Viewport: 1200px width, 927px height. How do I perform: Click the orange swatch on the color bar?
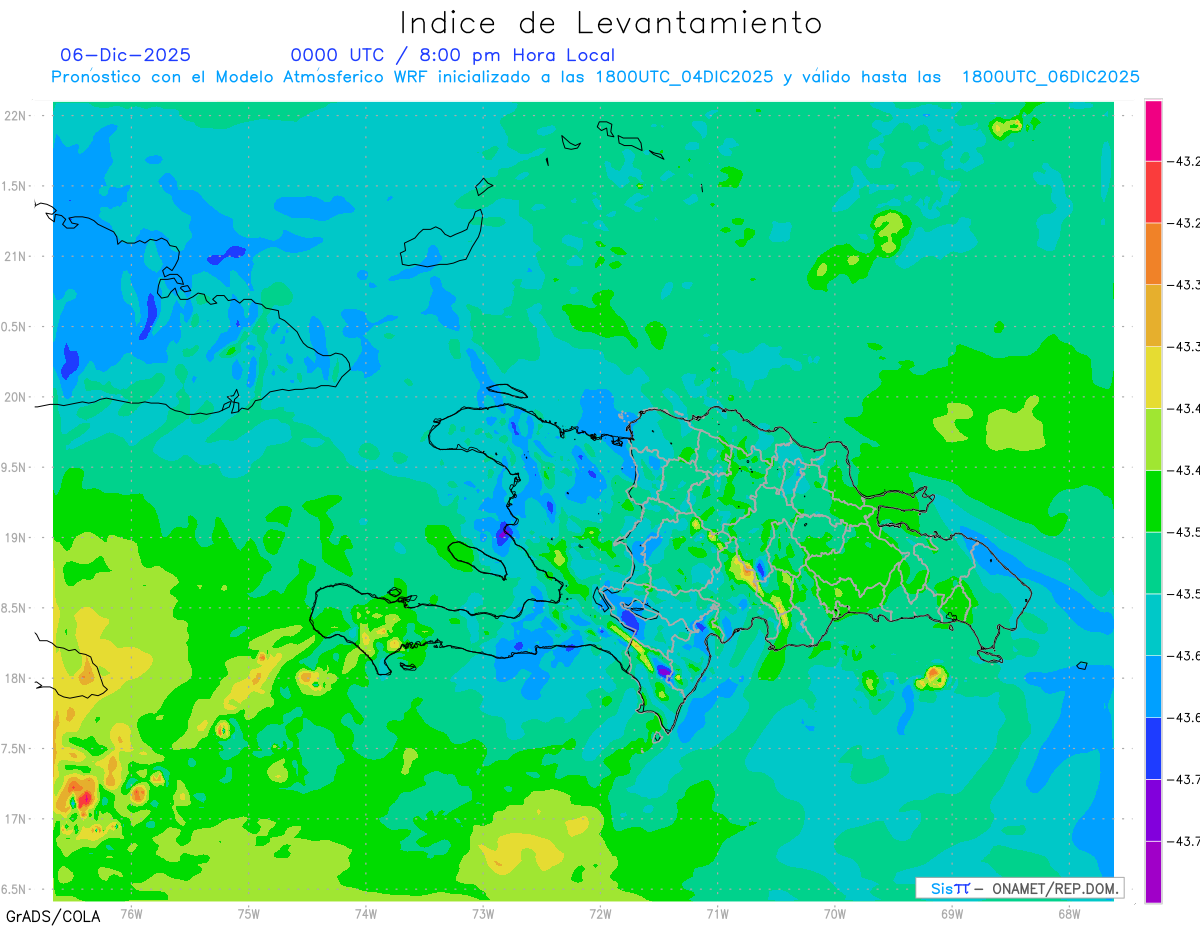point(1153,254)
